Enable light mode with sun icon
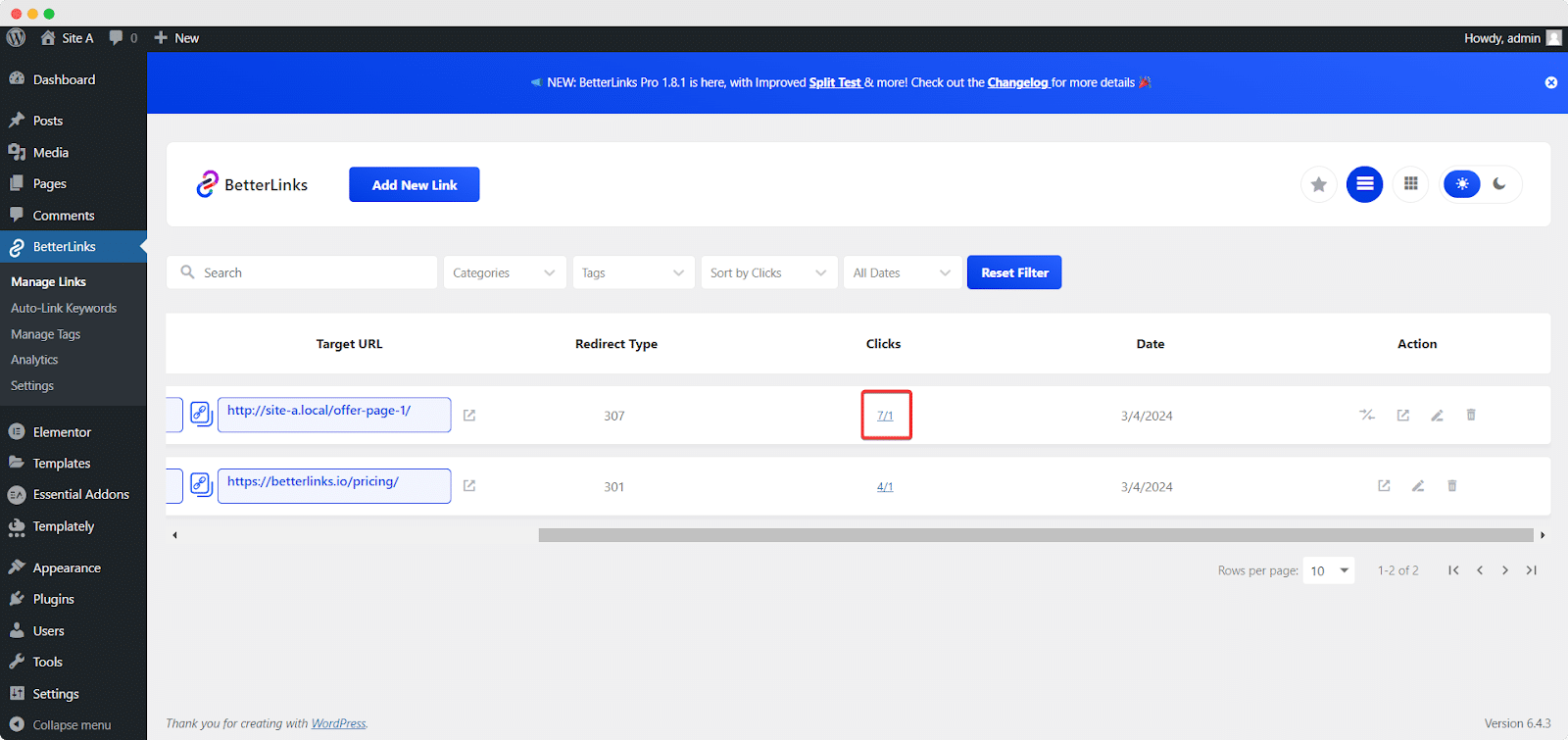 (1461, 184)
